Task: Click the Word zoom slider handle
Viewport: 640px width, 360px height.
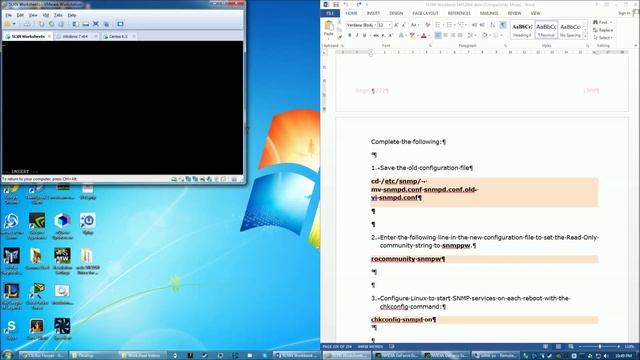Action: 600,347
